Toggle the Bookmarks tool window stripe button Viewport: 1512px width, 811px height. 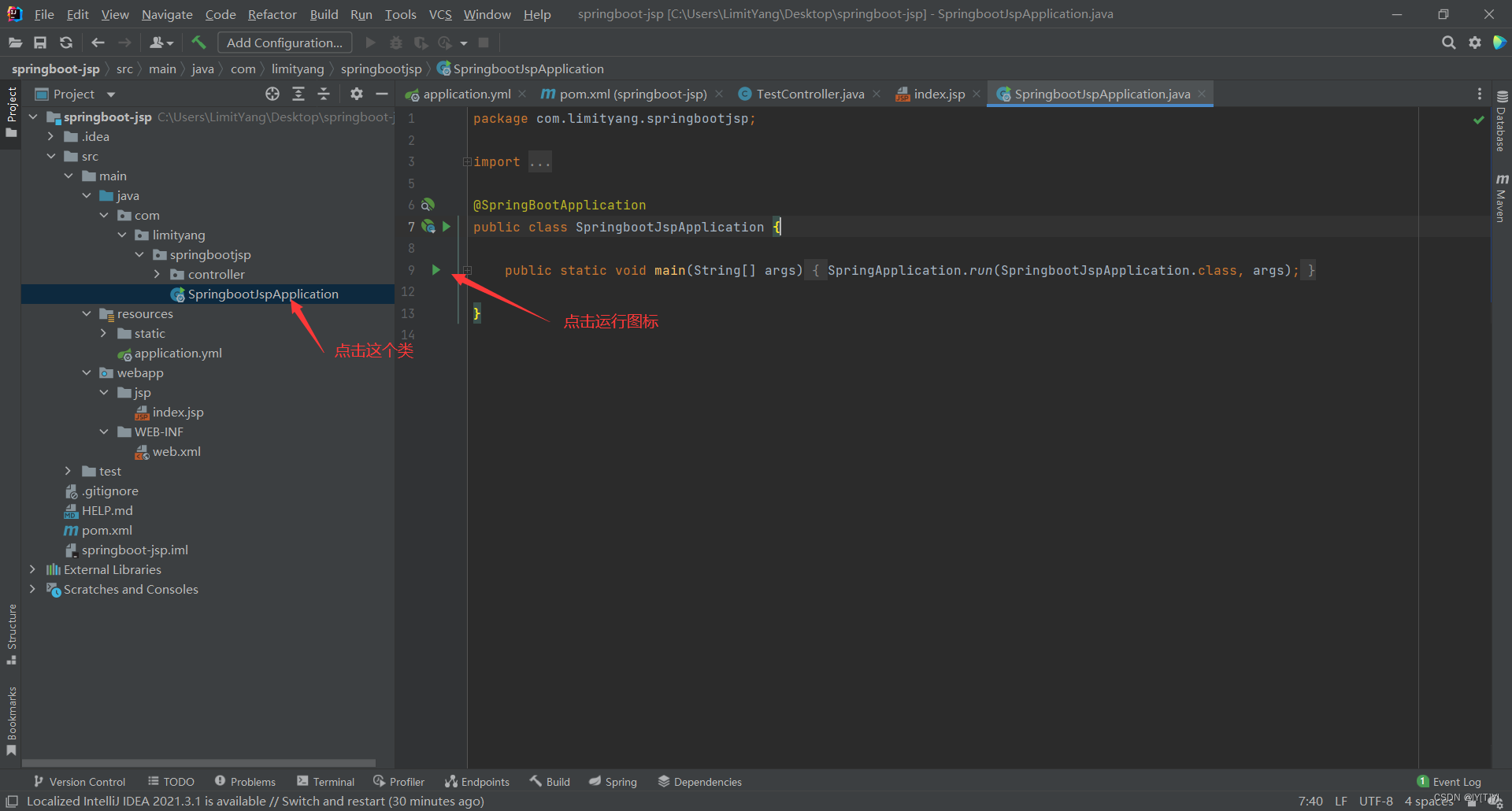(x=11, y=720)
